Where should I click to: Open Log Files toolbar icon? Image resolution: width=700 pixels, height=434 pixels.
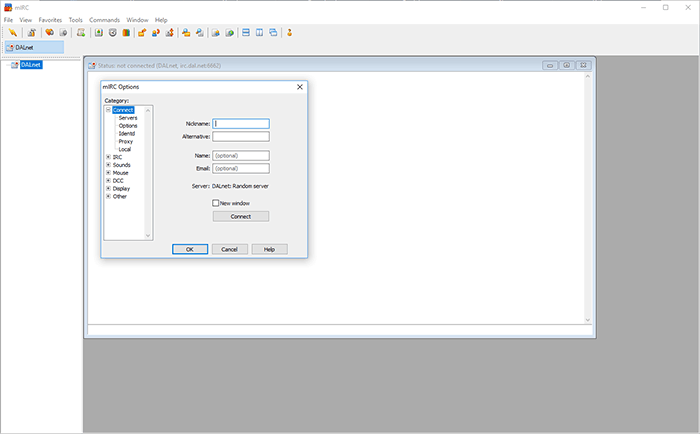click(x=200, y=33)
